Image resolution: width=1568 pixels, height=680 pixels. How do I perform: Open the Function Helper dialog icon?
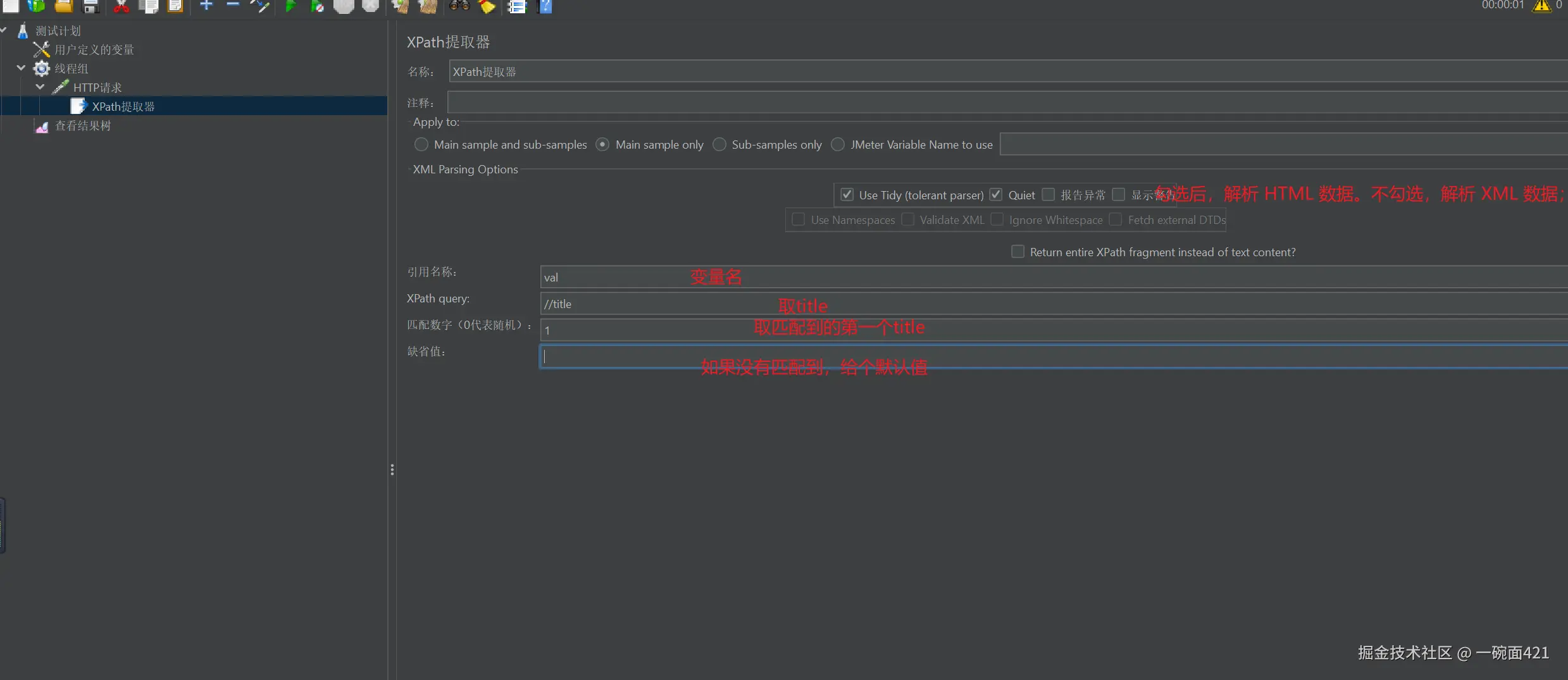click(517, 6)
